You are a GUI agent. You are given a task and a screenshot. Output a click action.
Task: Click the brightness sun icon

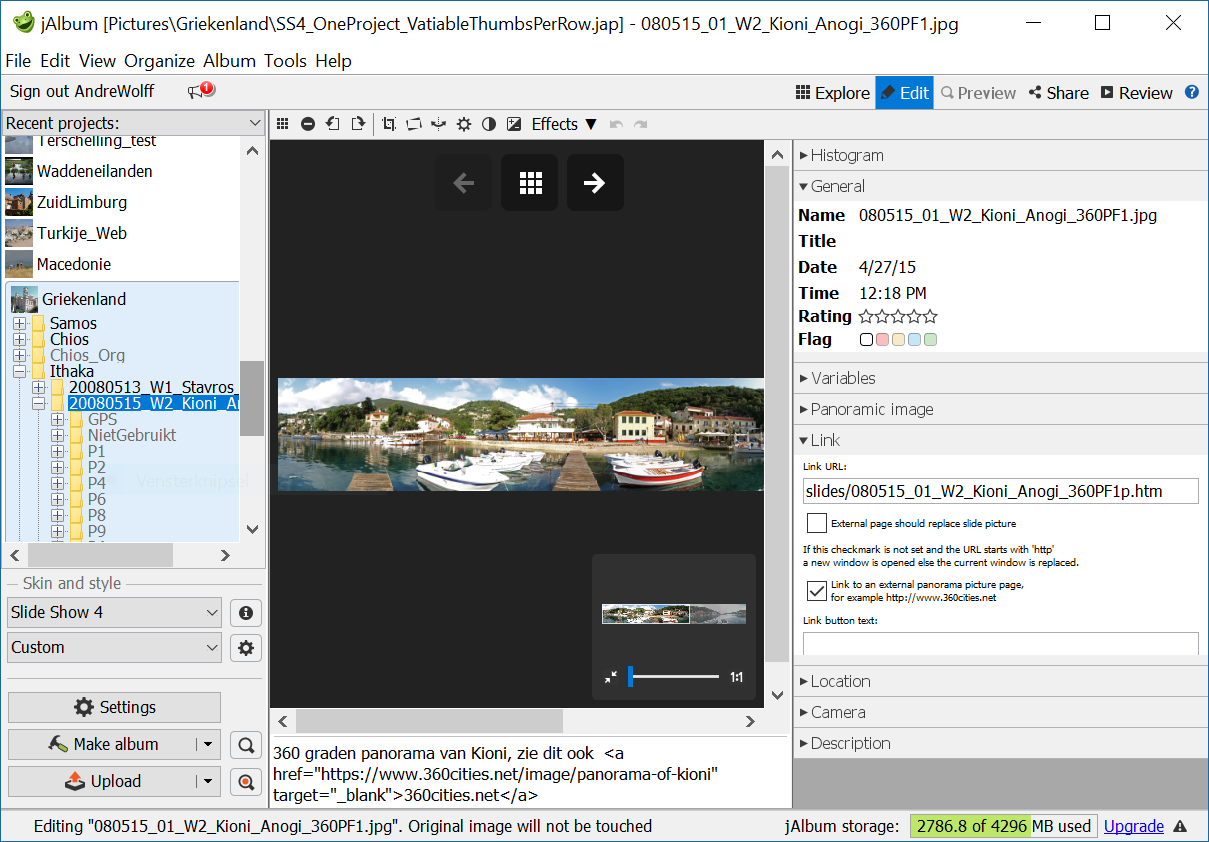(464, 124)
